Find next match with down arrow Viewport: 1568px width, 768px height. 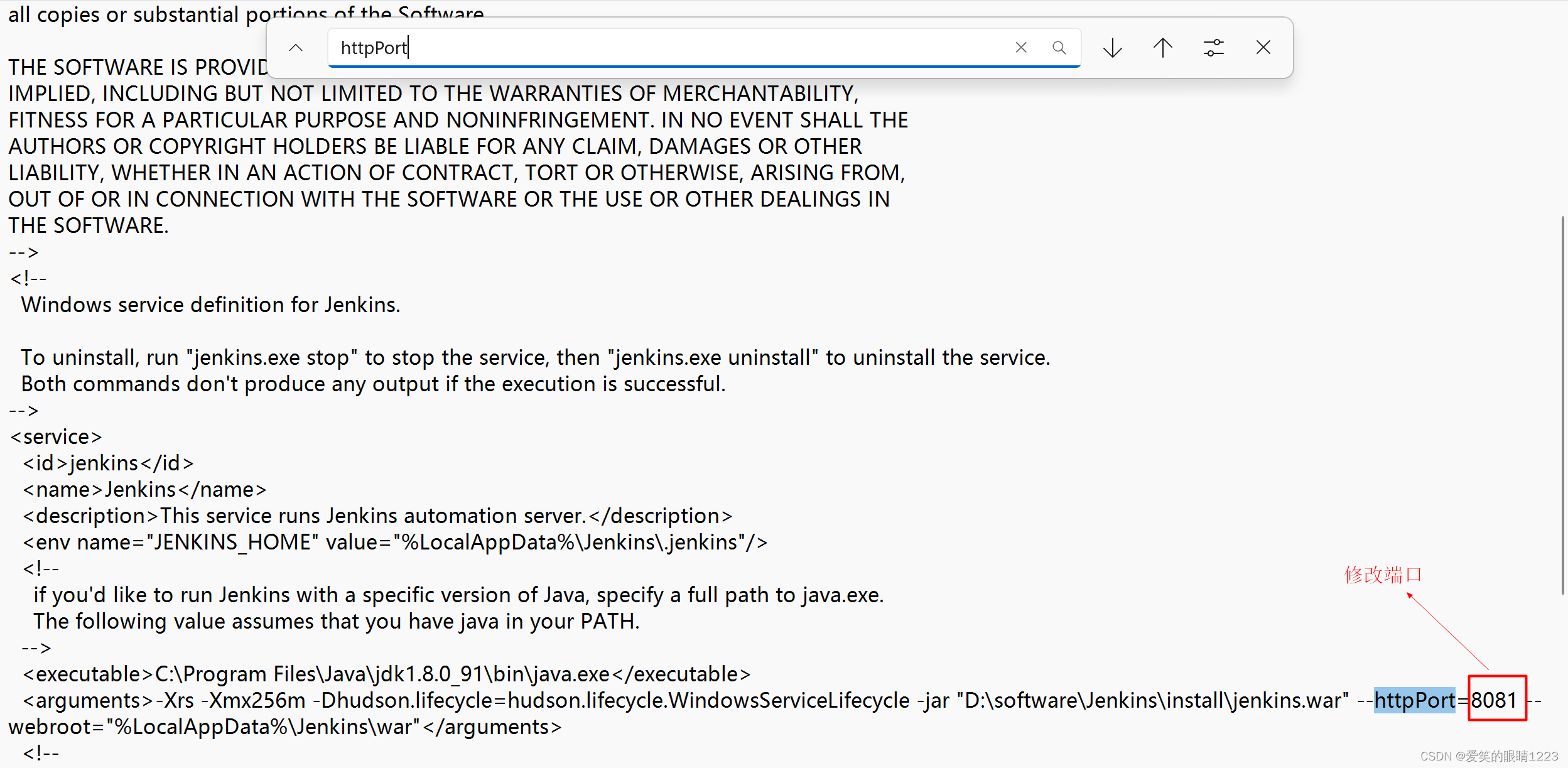(x=1113, y=48)
